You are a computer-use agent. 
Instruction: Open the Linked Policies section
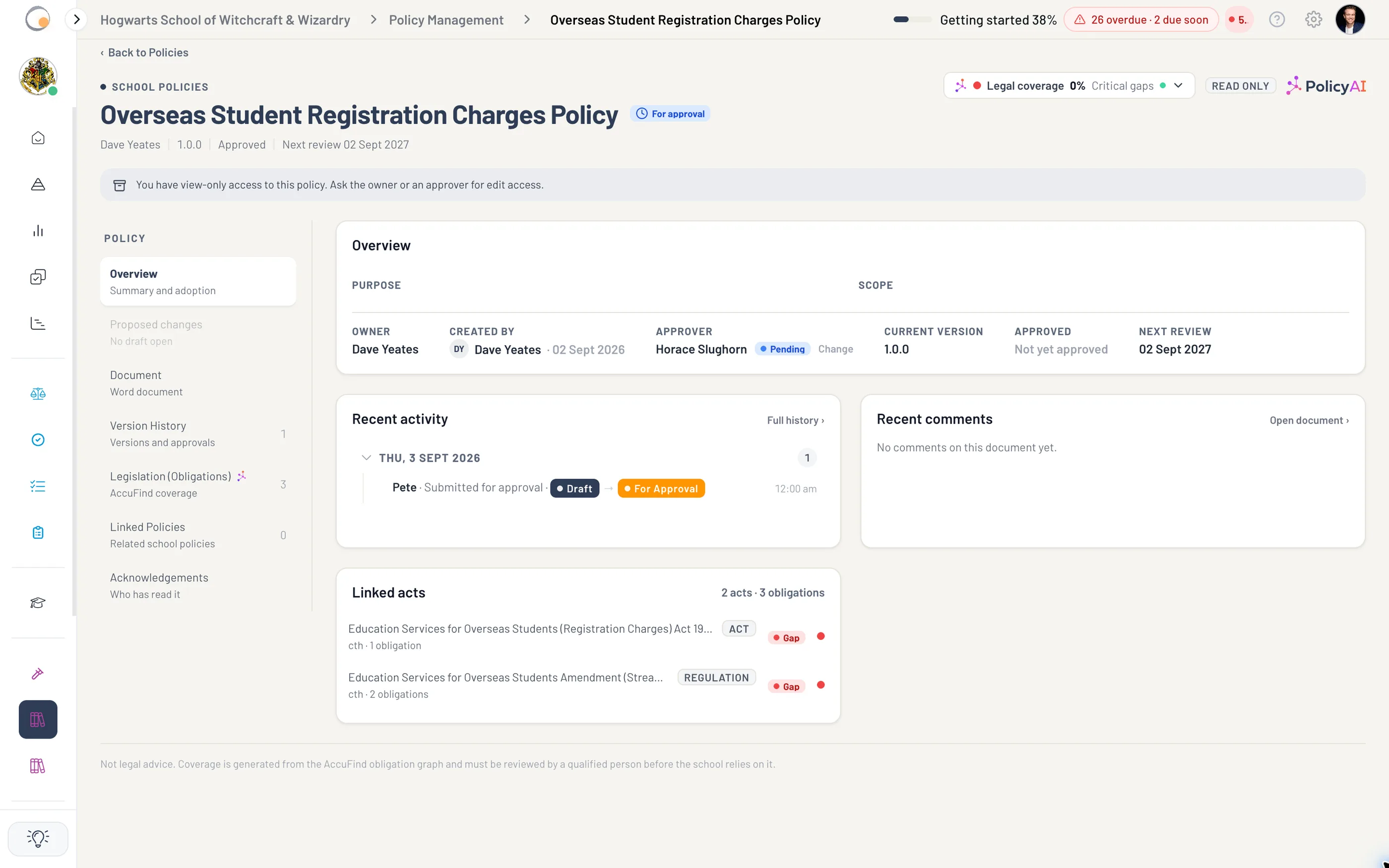tap(198, 535)
